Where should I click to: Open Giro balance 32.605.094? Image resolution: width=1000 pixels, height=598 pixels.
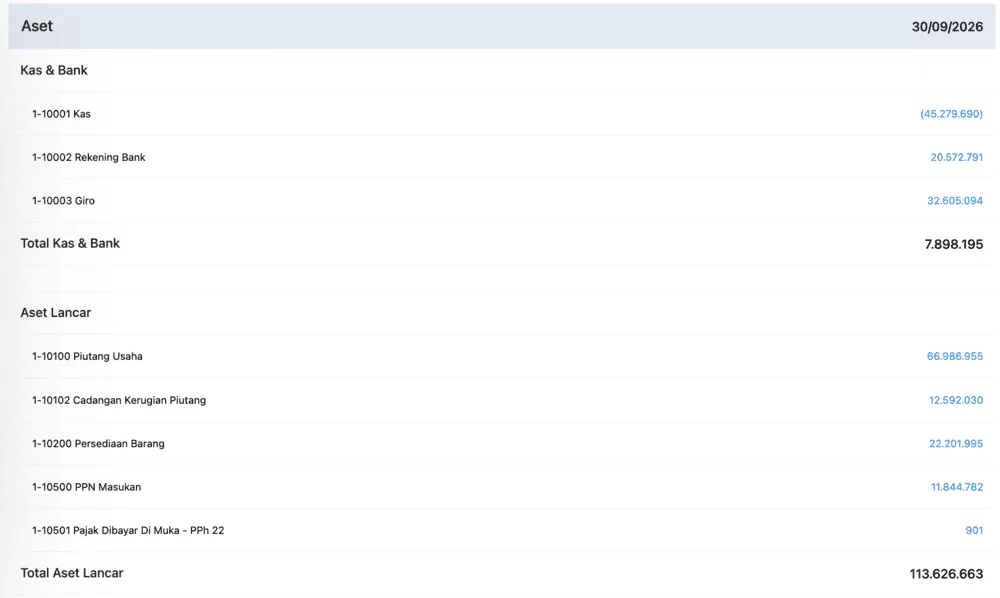click(x=955, y=201)
